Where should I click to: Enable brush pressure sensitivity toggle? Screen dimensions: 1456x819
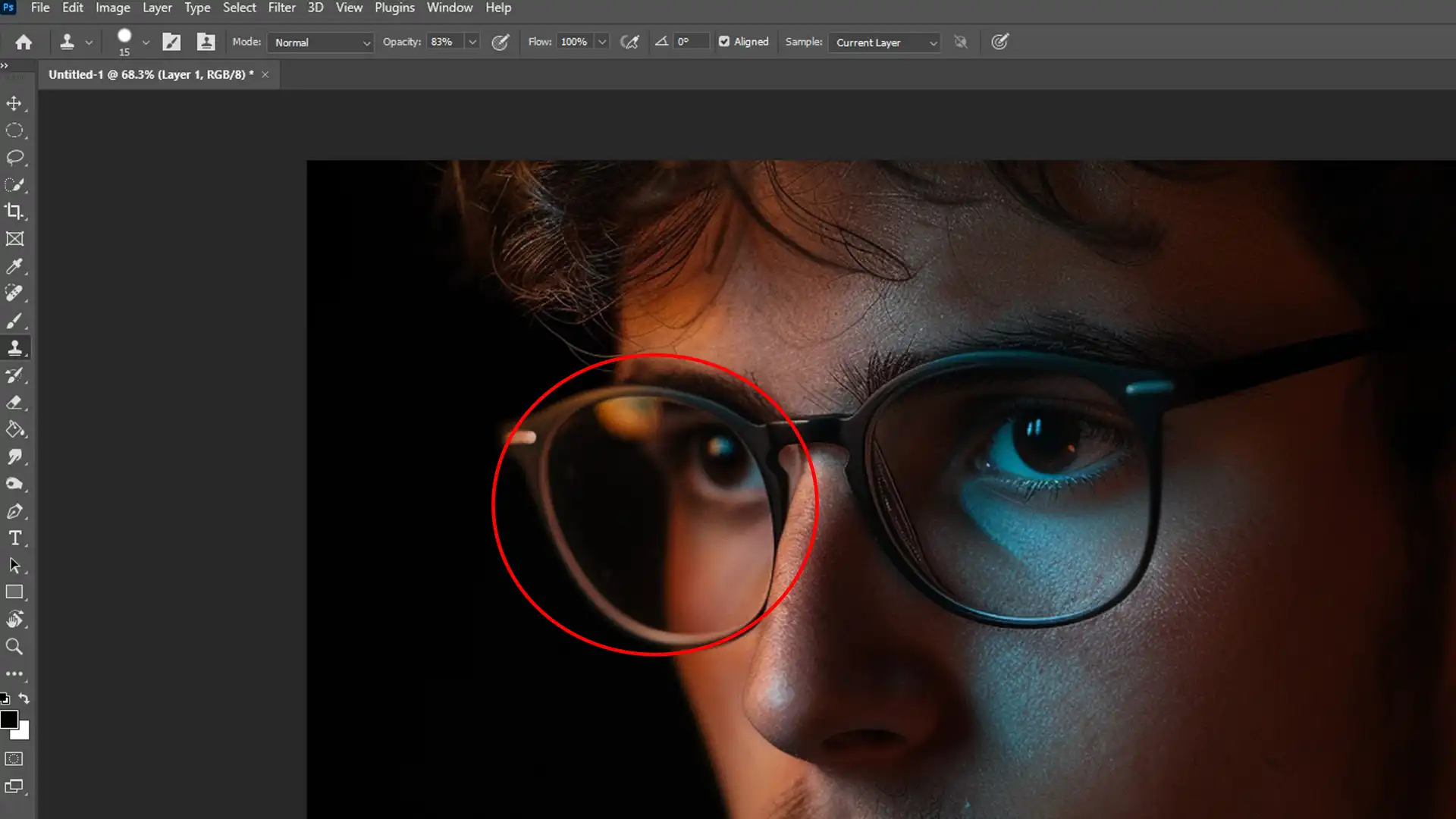[x=501, y=42]
